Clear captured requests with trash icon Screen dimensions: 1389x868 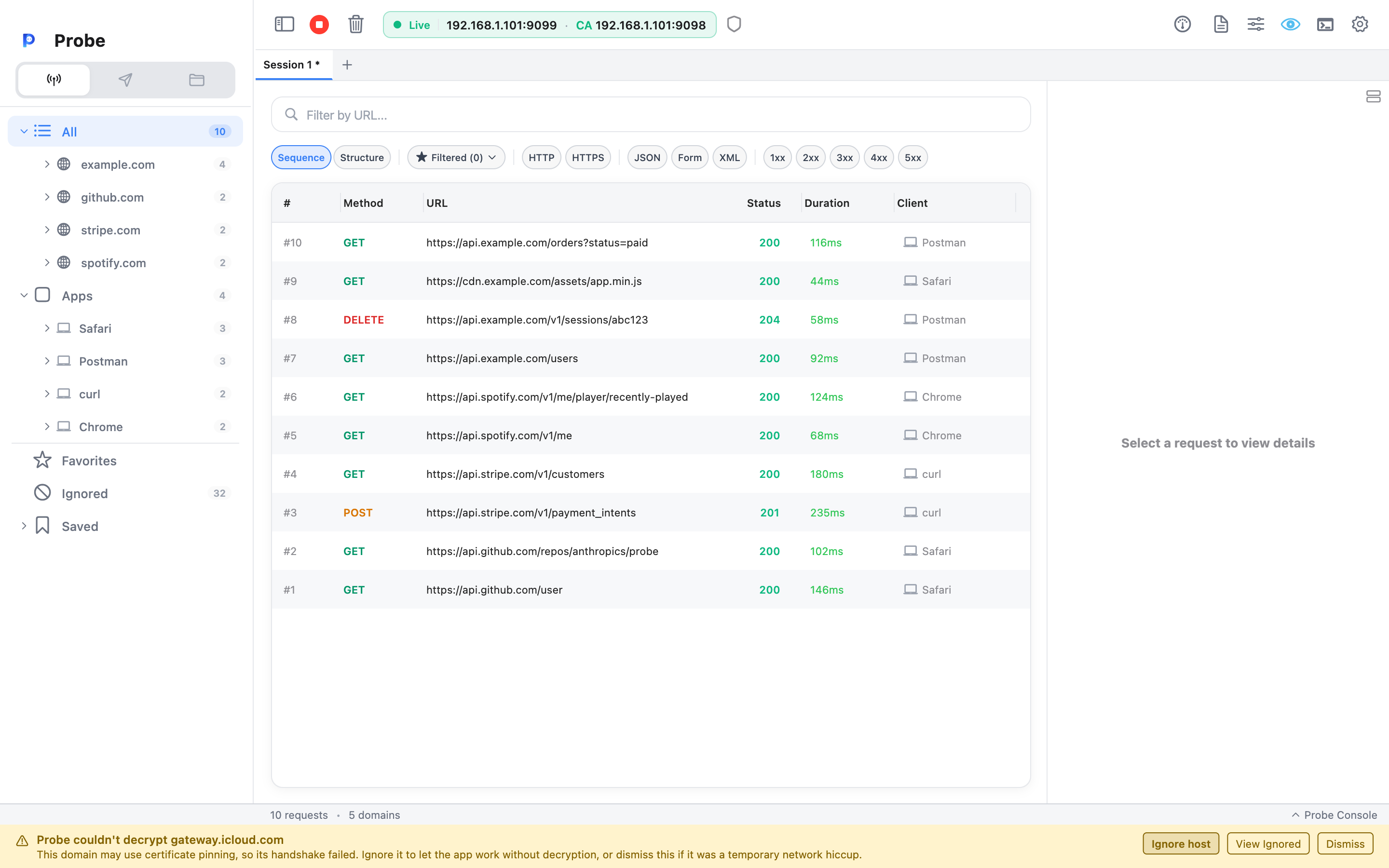[356, 24]
